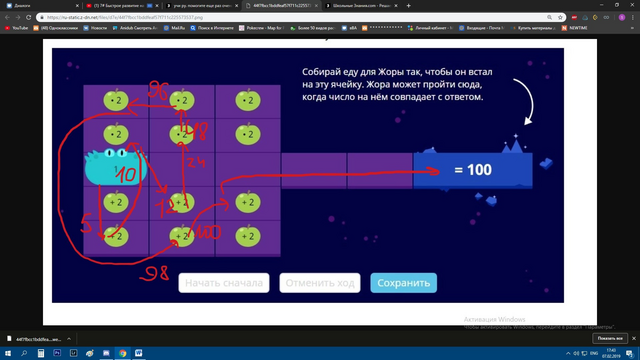This screenshot has width=640, height=360.
Task: Click the Windows Start button
Action: click(x=8, y=353)
